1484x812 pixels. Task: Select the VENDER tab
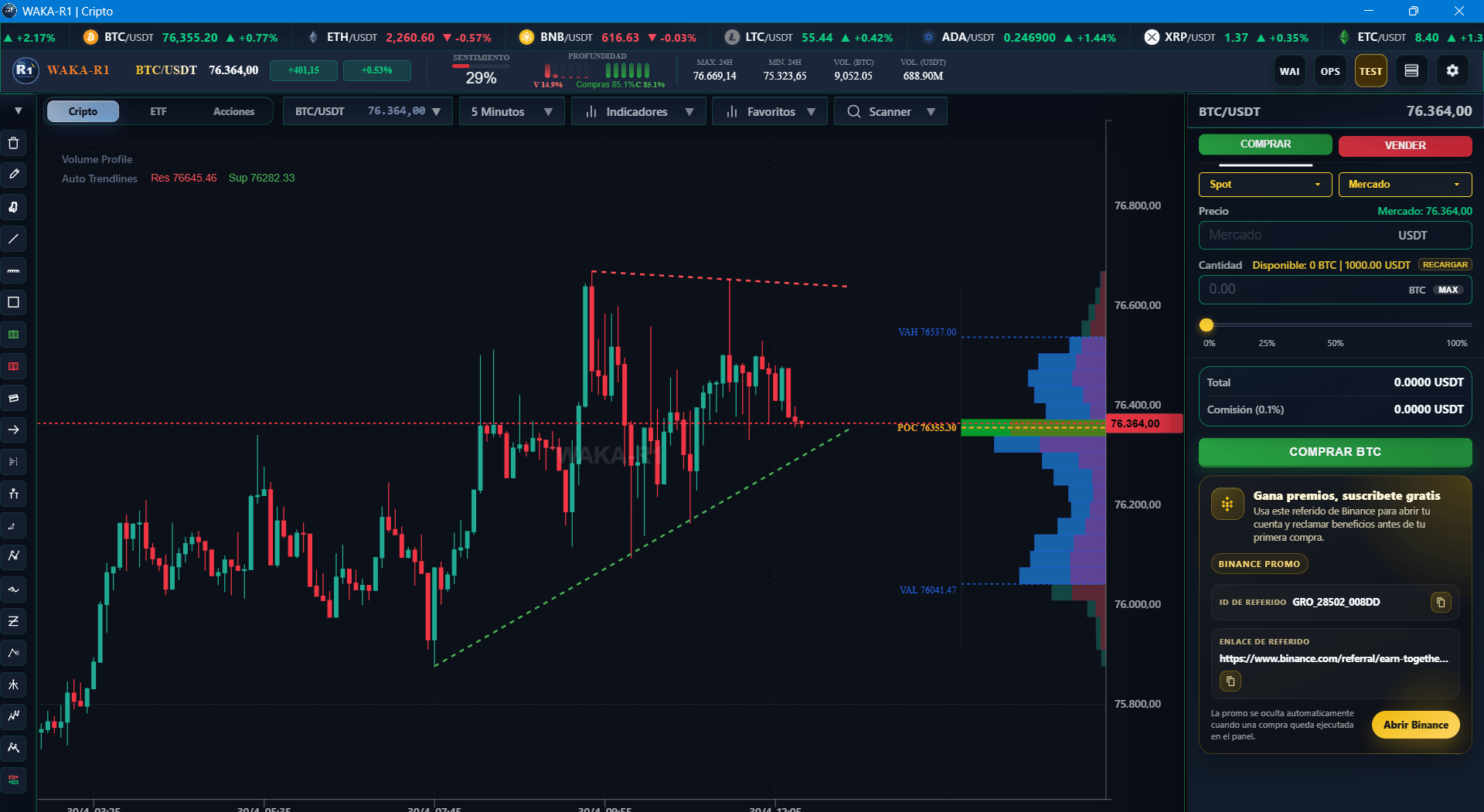click(x=1405, y=145)
